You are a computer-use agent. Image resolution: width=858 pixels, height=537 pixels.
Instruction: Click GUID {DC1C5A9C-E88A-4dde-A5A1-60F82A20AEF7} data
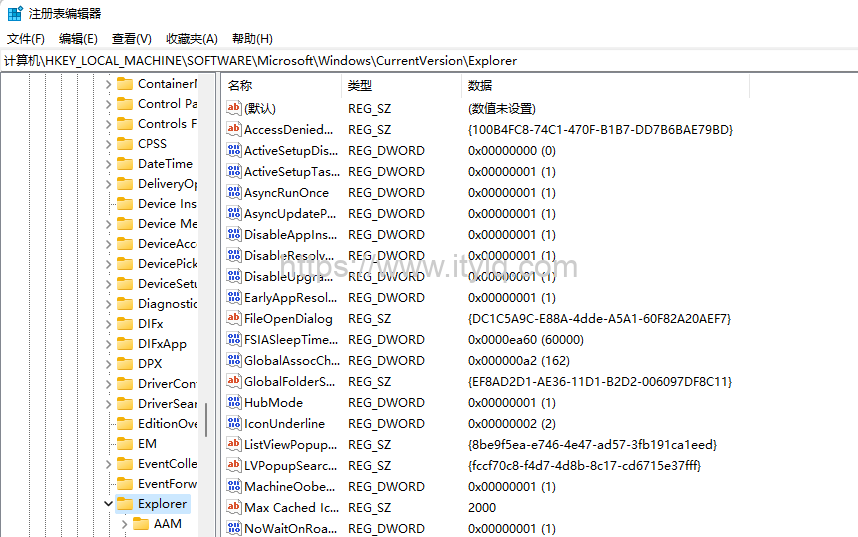(599, 319)
